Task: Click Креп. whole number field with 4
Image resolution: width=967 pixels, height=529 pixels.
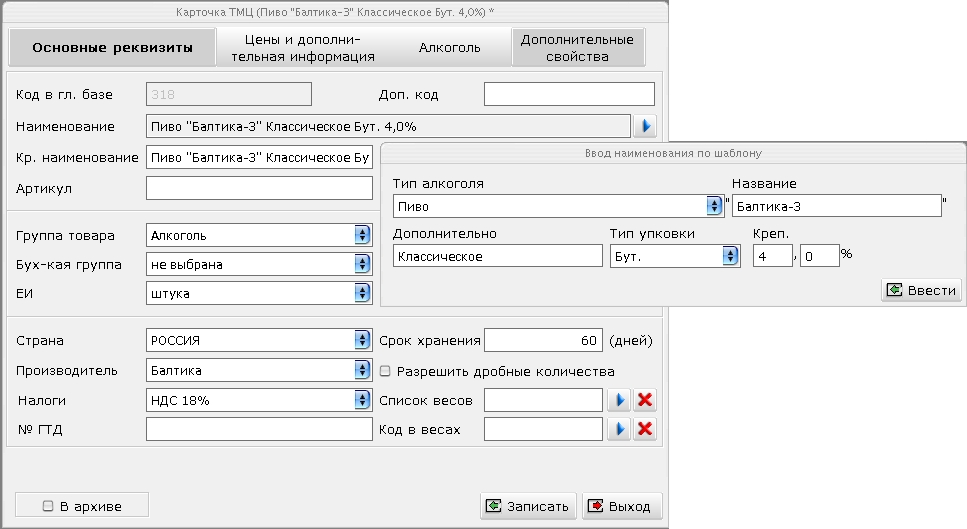Action: [773, 256]
